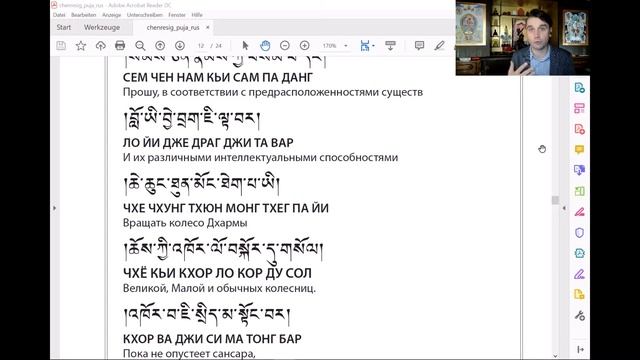Click the line 'КХОР ВА ДЖИ СИ МА ТОНГ БАР'

tap(212, 339)
